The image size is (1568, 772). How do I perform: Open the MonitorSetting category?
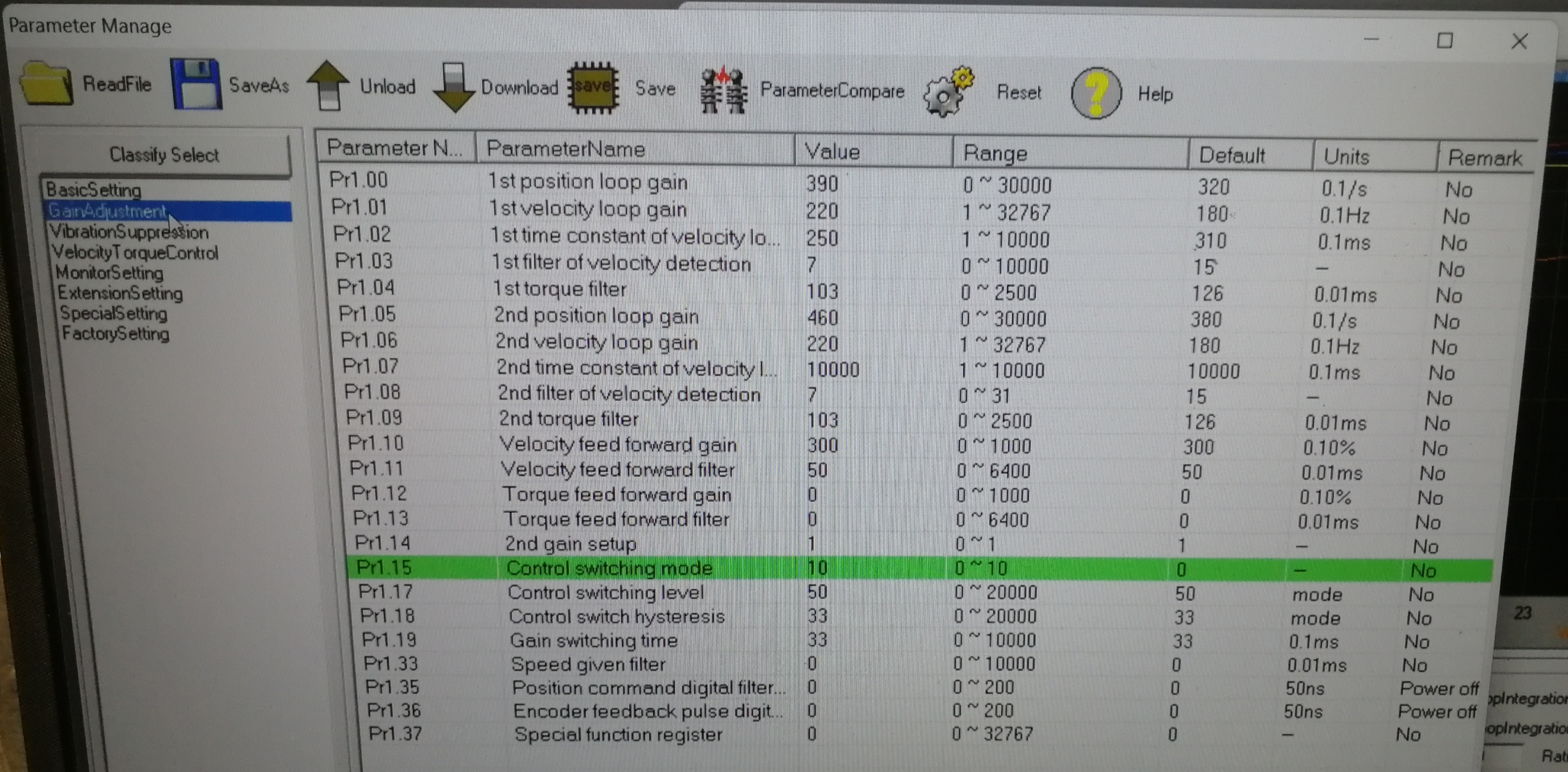coord(109,273)
